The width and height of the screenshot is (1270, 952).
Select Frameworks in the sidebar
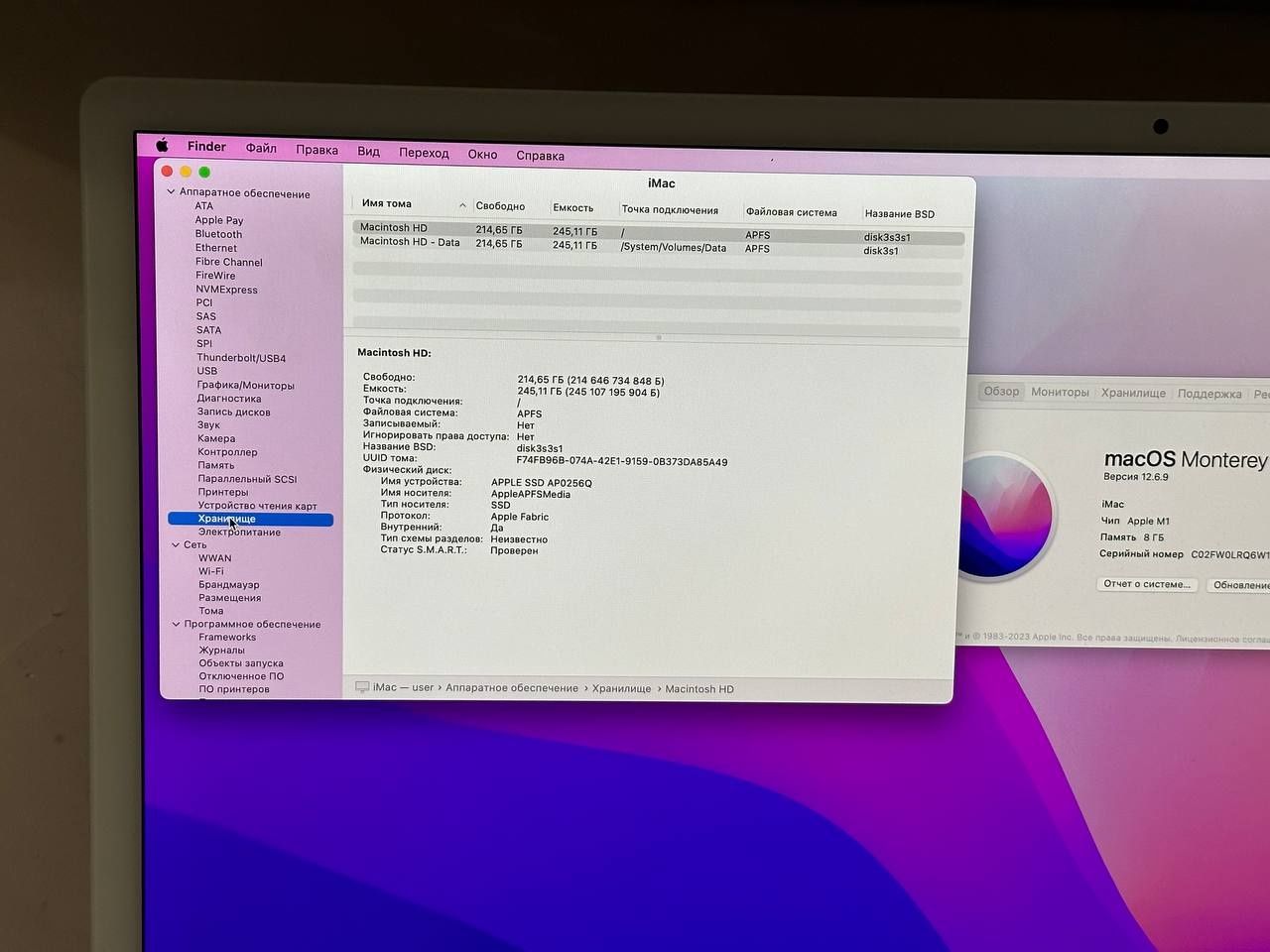[227, 638]
